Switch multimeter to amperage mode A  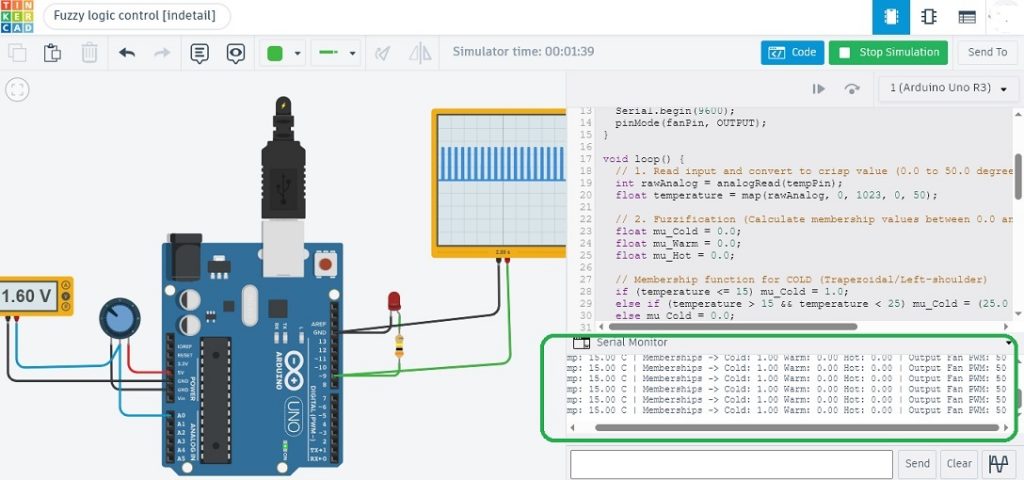coord(65,286)
